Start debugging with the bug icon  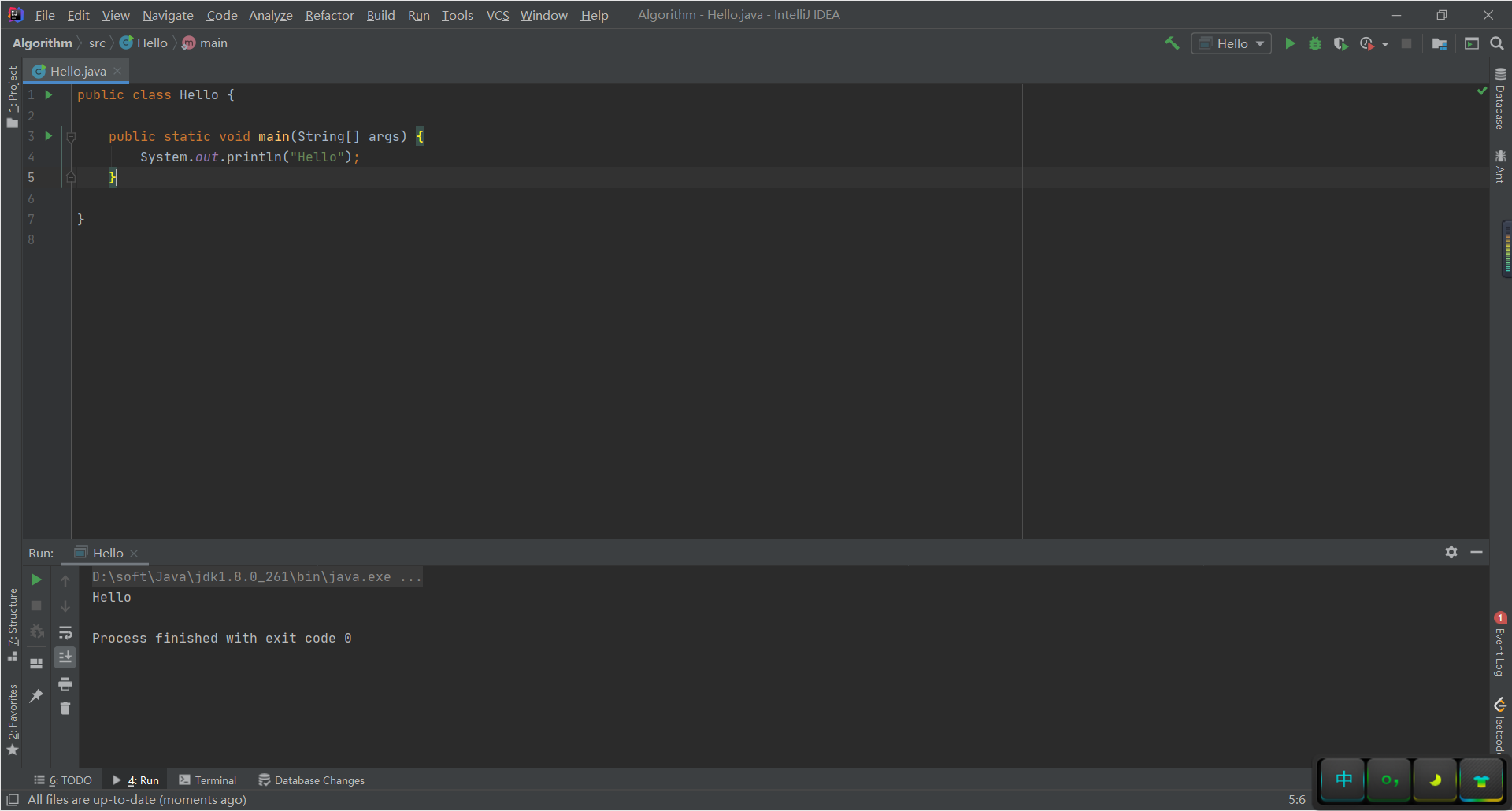click(x=1315, y=43)
